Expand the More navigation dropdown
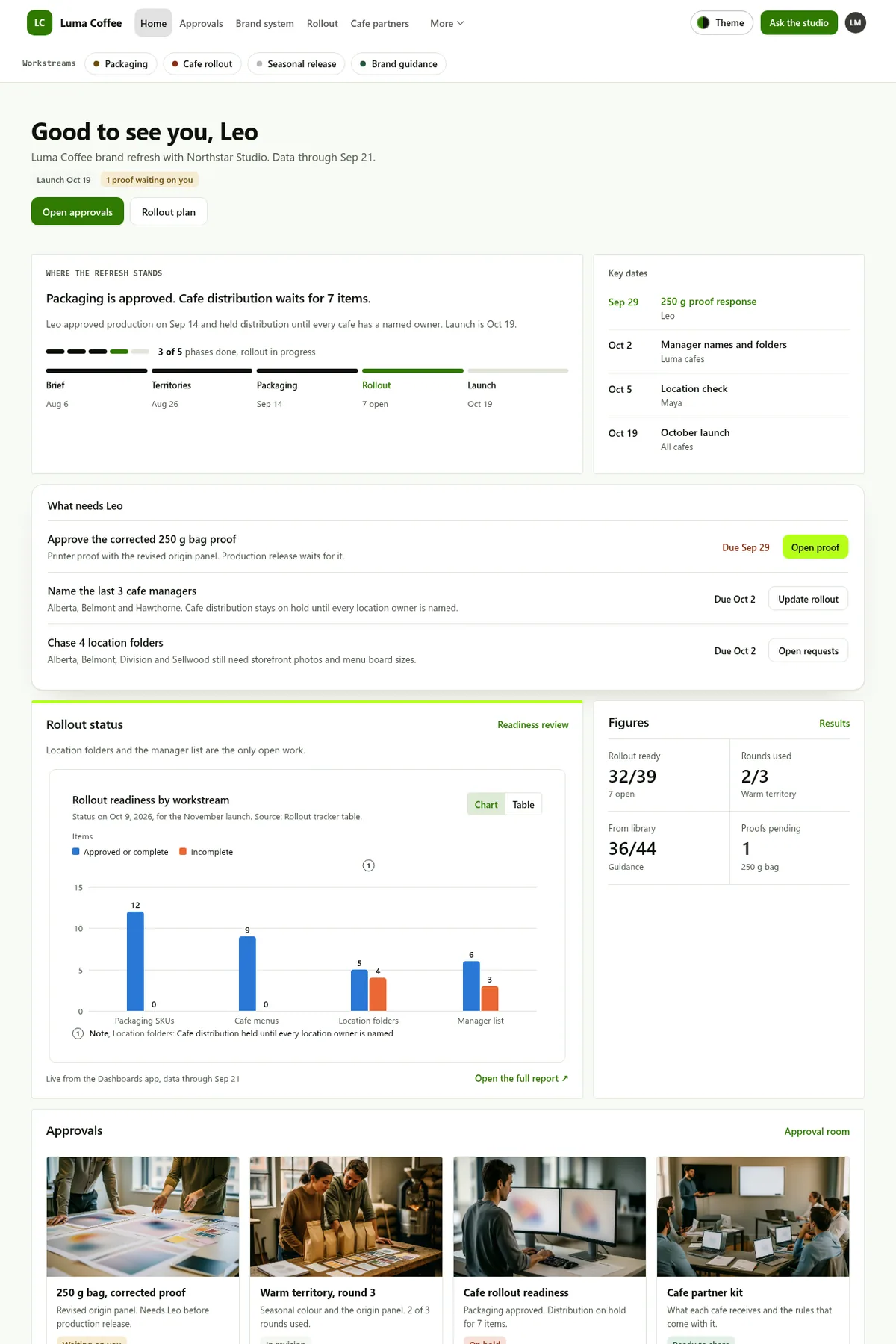This screenshot has width=896, height=1344. [x=447, y=24]
